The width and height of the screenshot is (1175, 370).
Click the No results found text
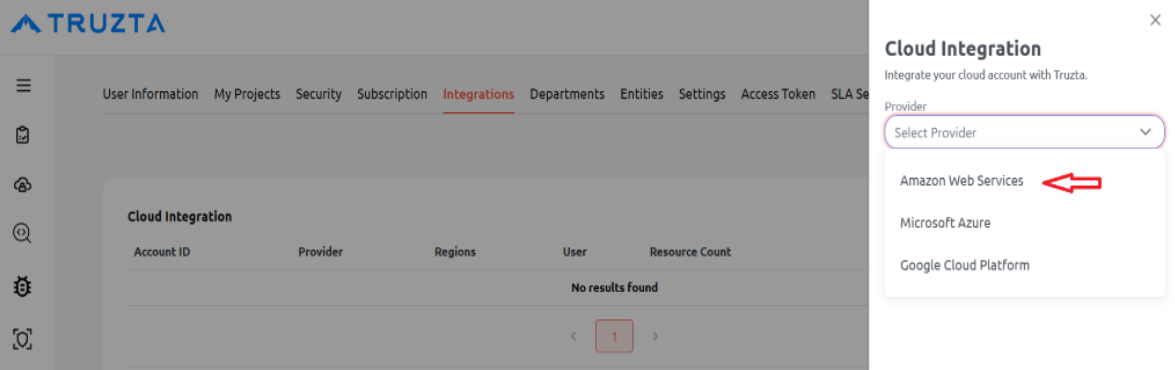point(614,288)
